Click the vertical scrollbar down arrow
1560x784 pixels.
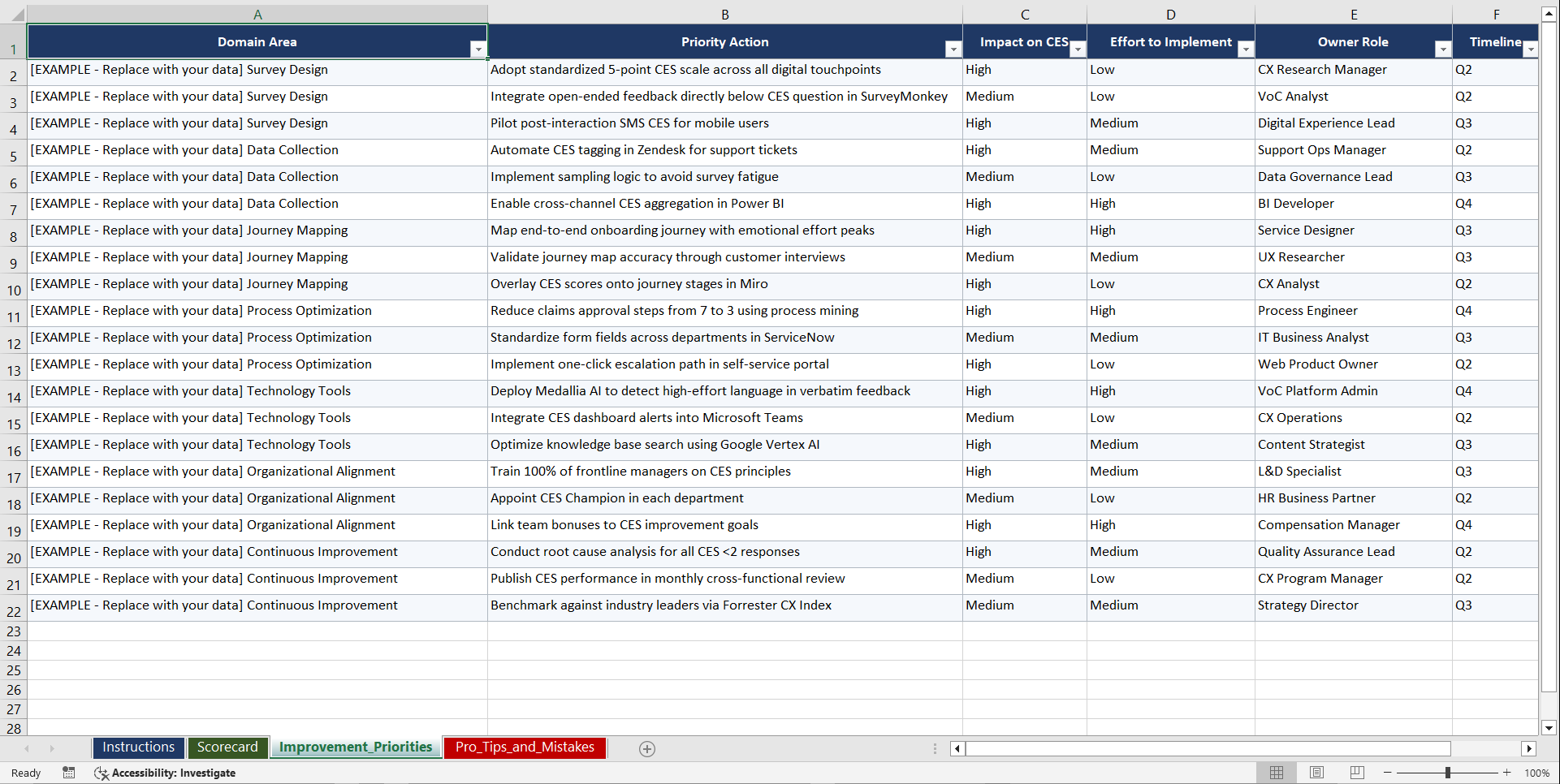click(1549, 728)
